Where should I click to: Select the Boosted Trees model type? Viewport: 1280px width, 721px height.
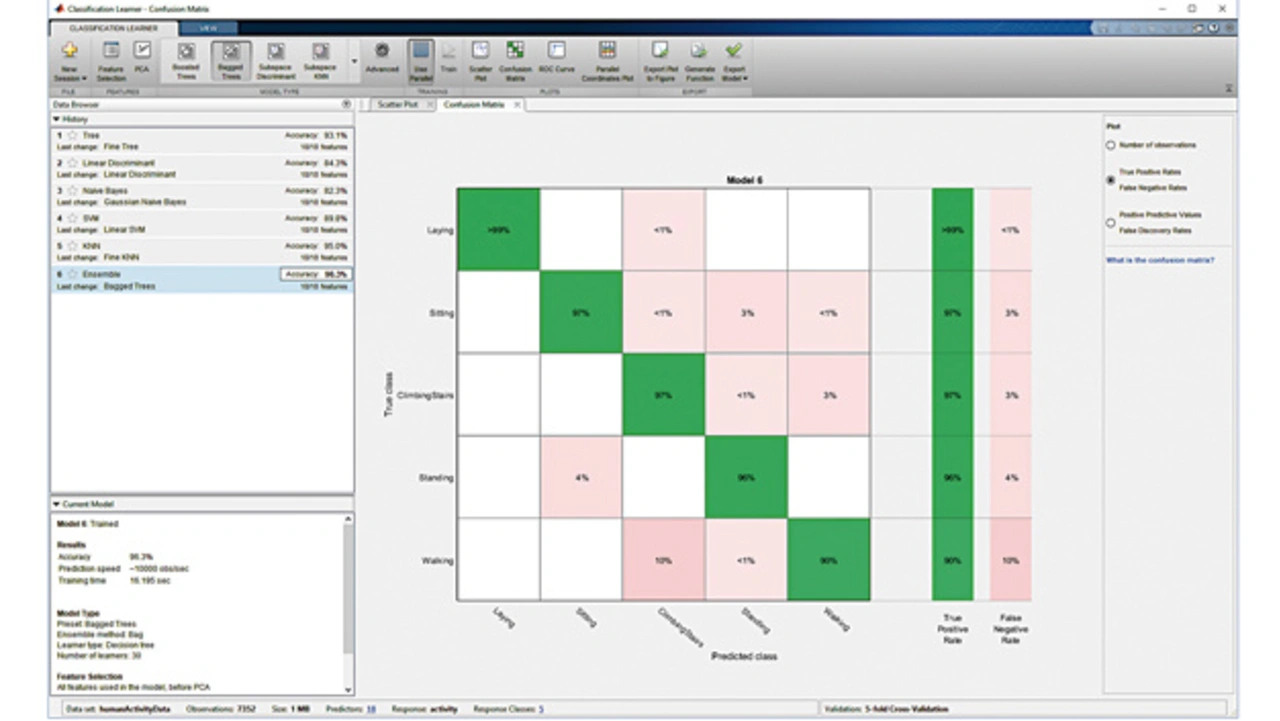tap(186, 59)
